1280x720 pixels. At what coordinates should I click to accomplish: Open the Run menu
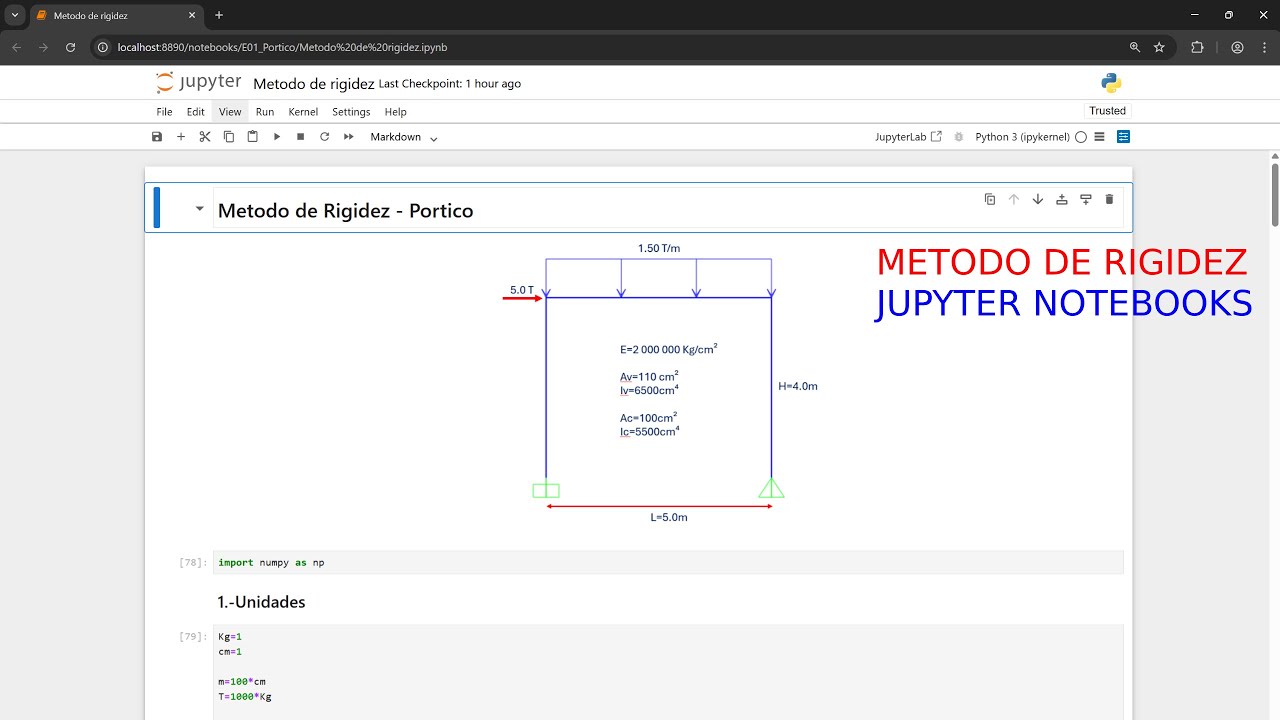pos(265,112)
